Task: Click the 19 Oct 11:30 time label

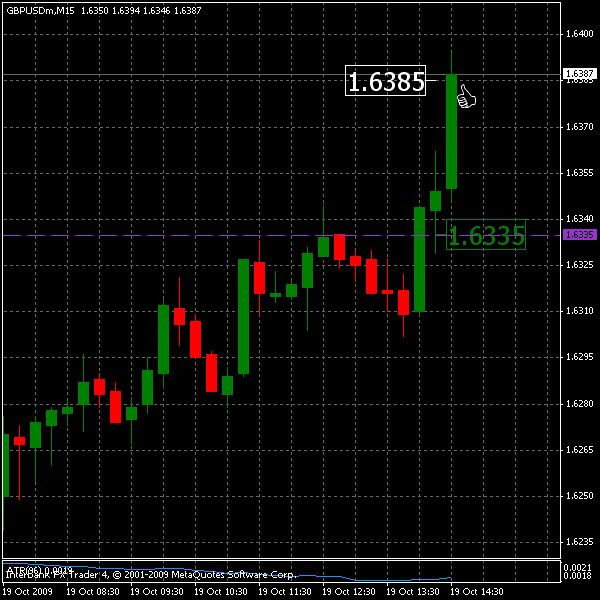Action: coord(285,592)
